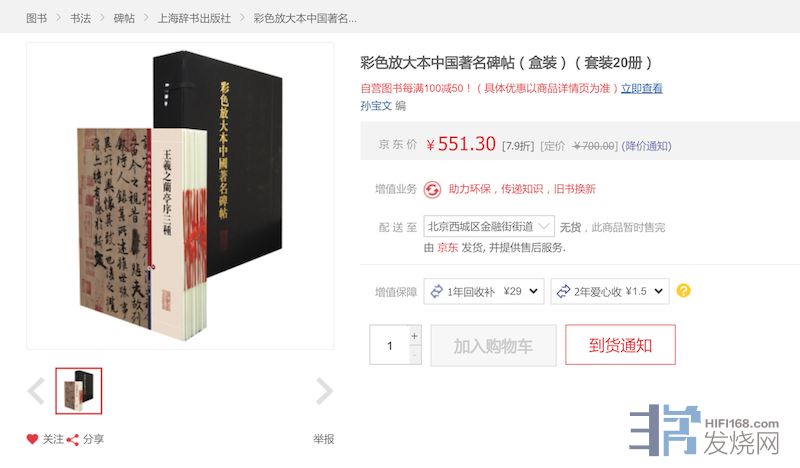This screenshot has width=800, height=468.
Task: Click the red heart 关注 icon
Action: click(x=32, y=439)
